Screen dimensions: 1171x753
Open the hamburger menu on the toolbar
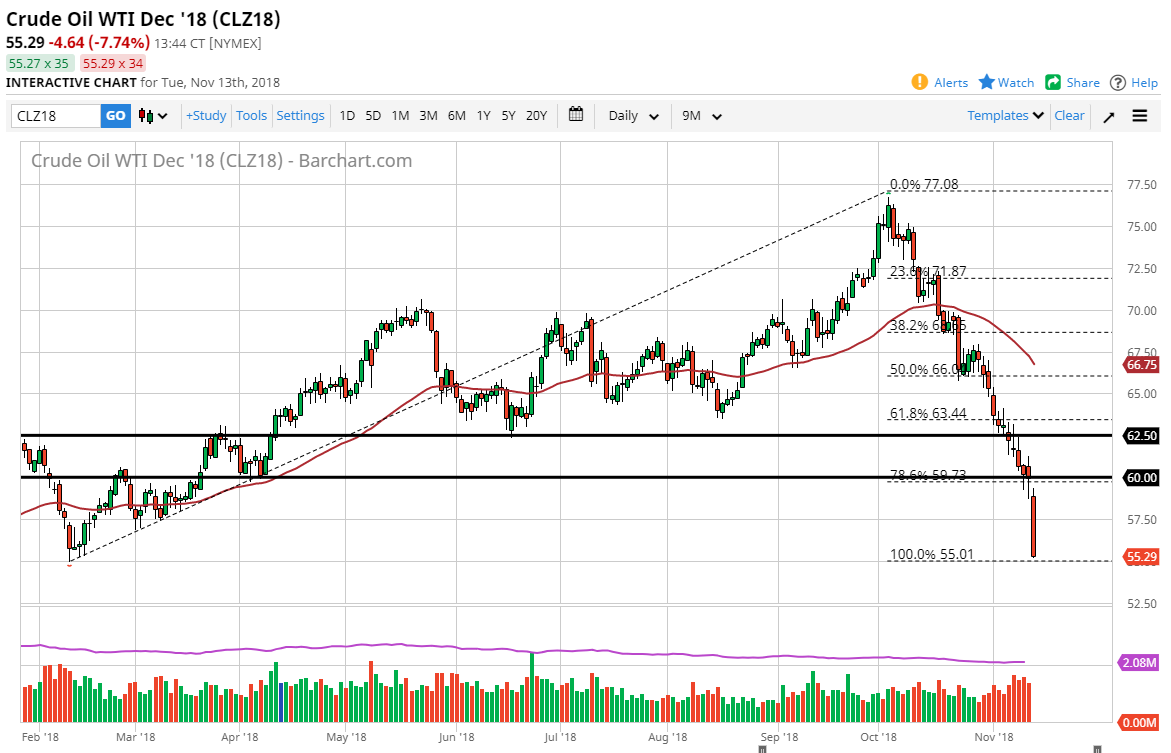[1140, 115]
